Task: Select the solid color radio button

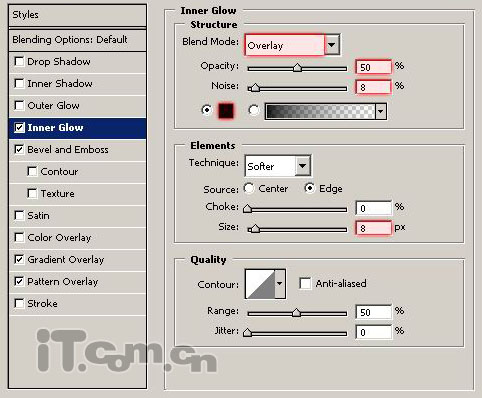Action: point(207,110)
